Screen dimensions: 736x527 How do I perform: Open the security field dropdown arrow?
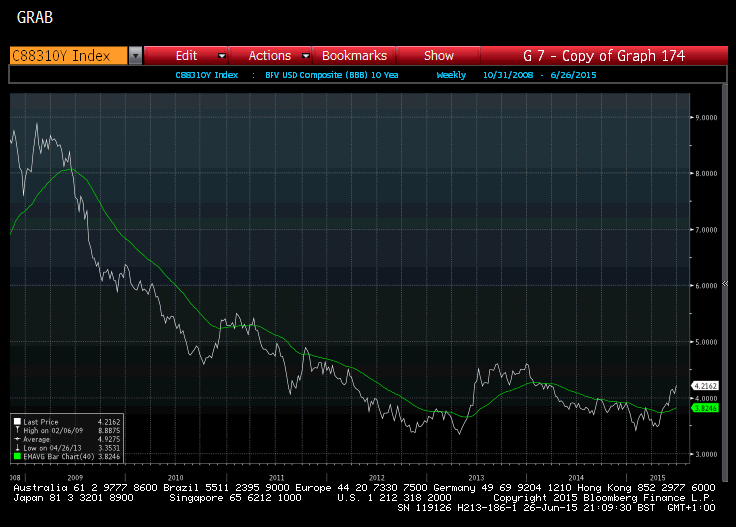(x=135, y=56)
